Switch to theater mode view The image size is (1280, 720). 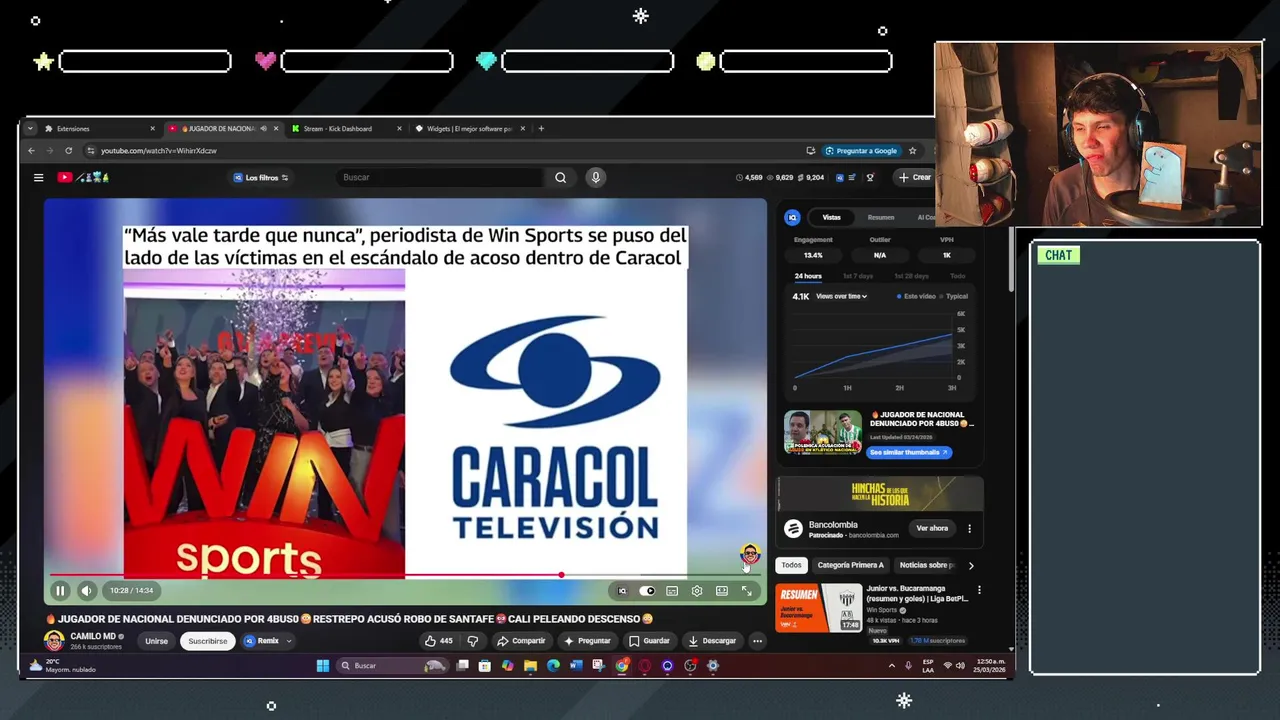click(x=722, y=591)
